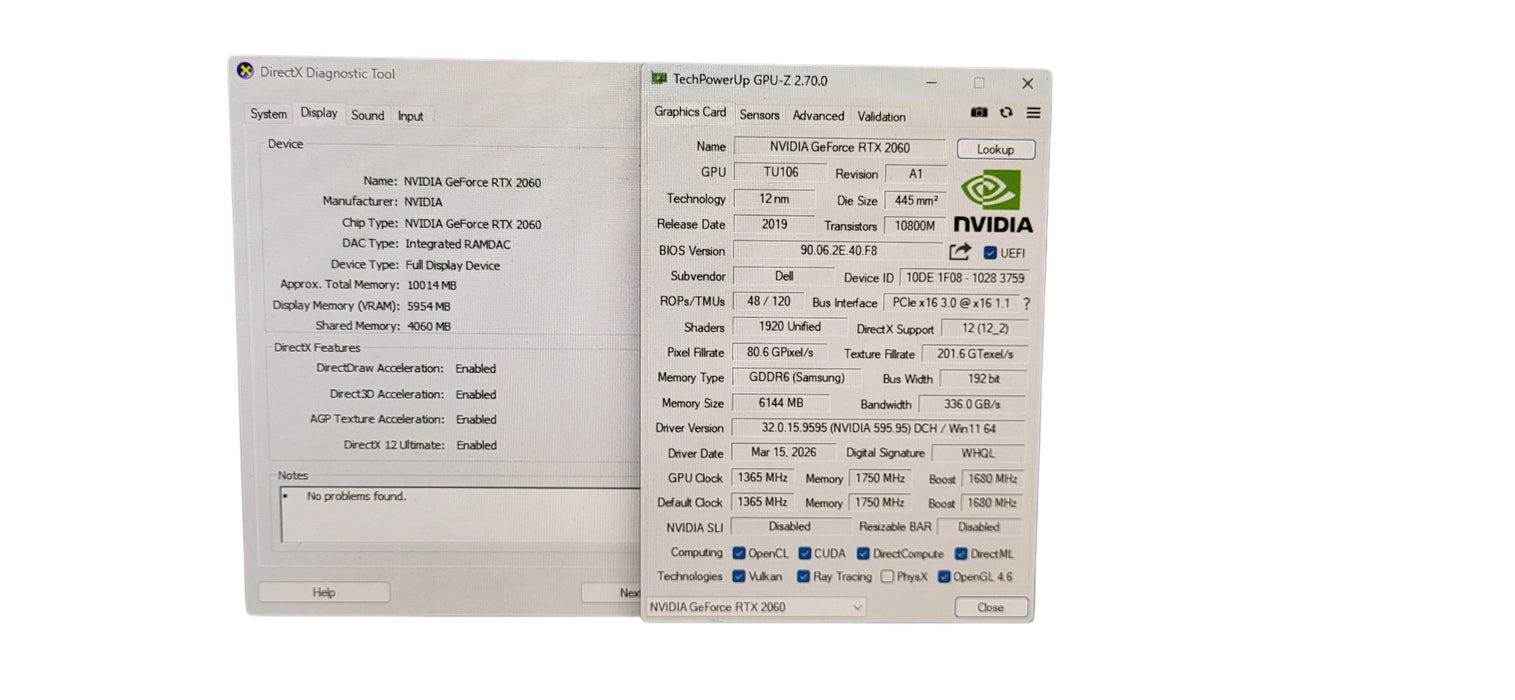Click 'Display Memory (VRAM):' value 5954 MB

[x=429, y=306]
